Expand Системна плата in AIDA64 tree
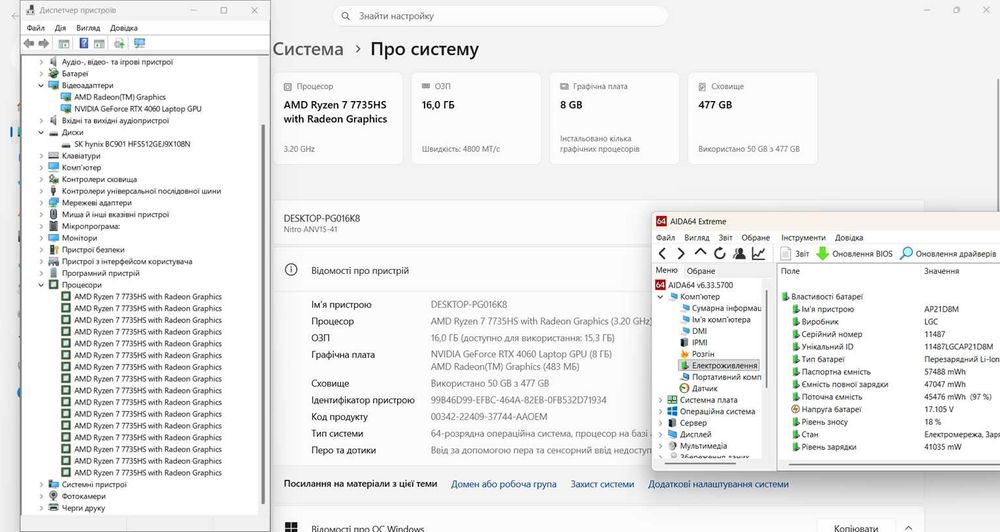 click(661, 400)
